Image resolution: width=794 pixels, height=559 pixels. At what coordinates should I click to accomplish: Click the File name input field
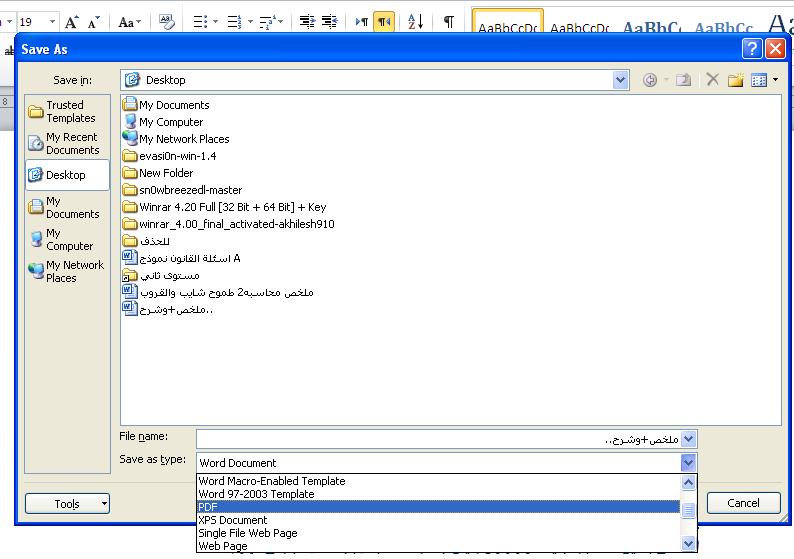point(439,439)
